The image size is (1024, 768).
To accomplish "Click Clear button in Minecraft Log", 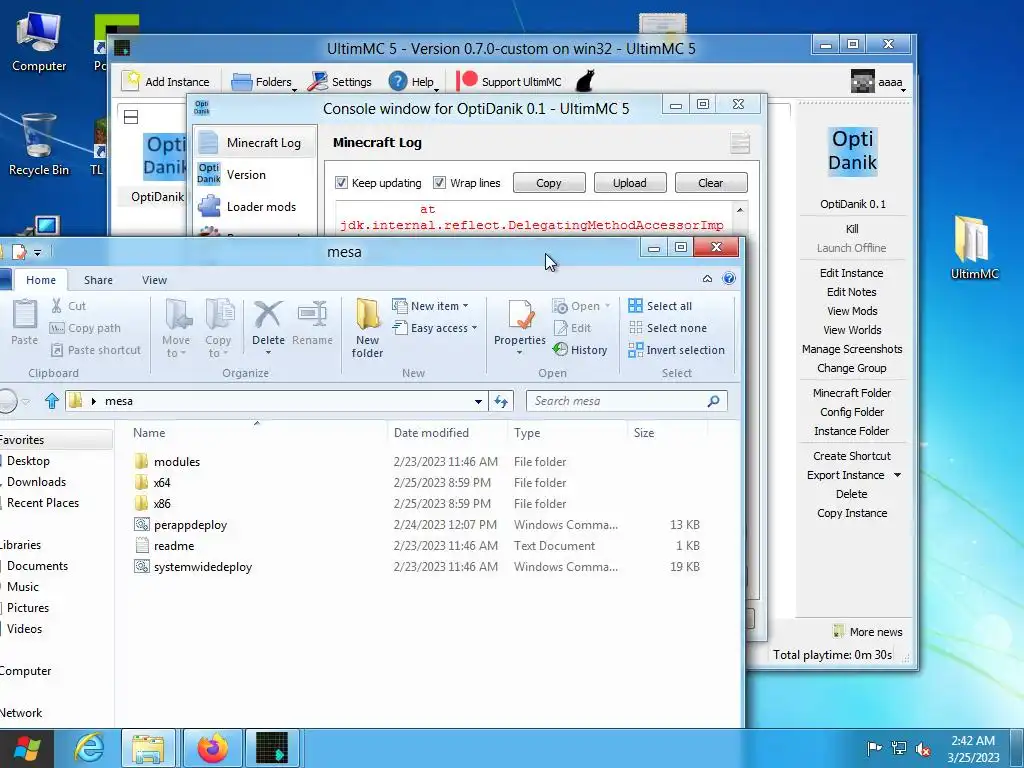I will tap(711, 183).
